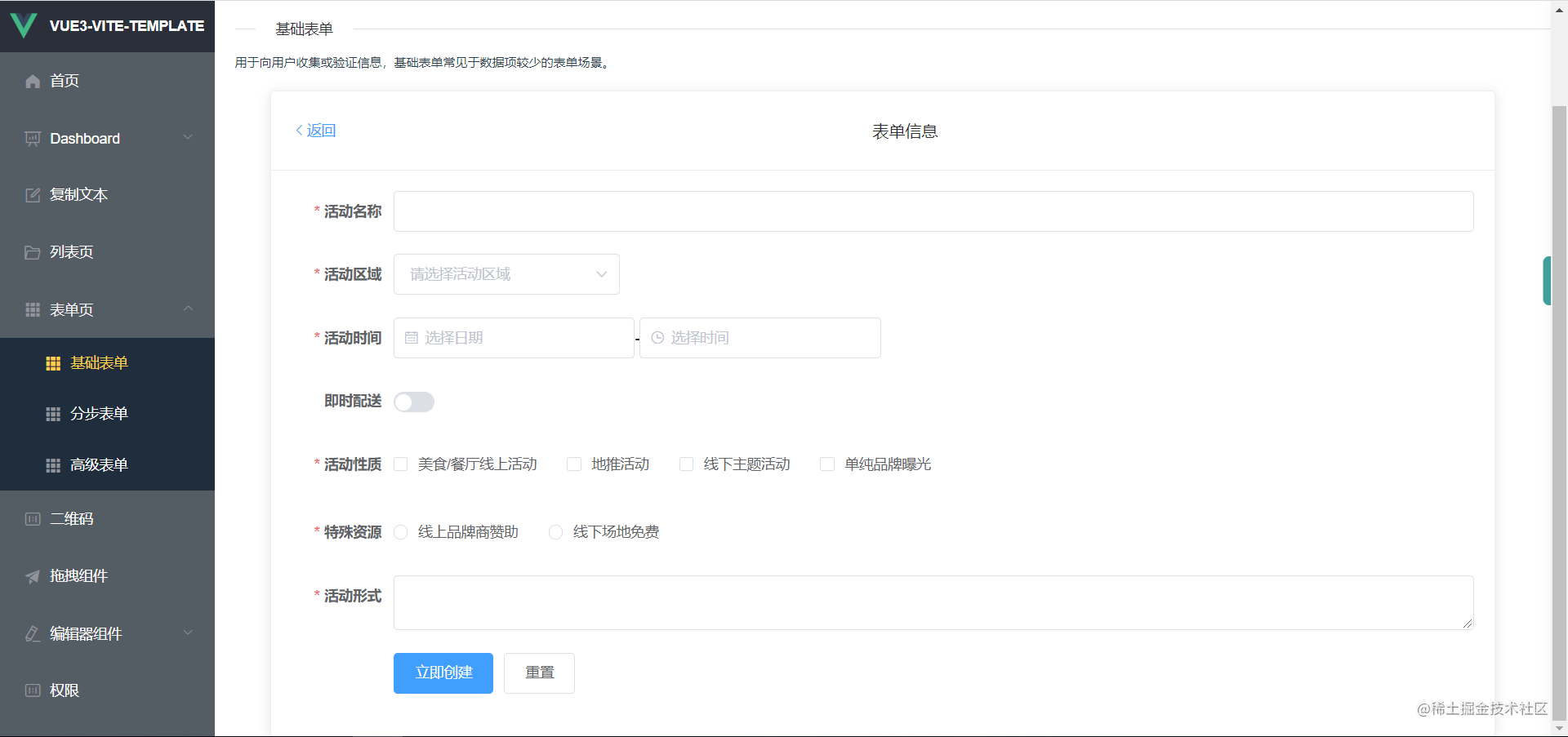The image size is (1568, 737).
Task: Select 基础表单 submenu item
Action: click(107, 363)
